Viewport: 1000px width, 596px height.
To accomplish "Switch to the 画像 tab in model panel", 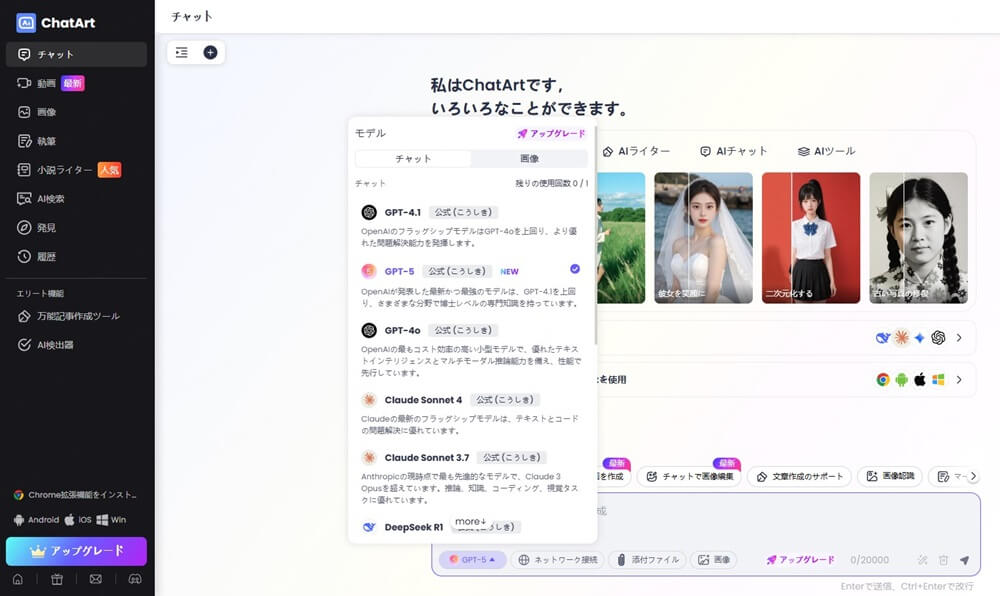I will [x=529, y=159].
